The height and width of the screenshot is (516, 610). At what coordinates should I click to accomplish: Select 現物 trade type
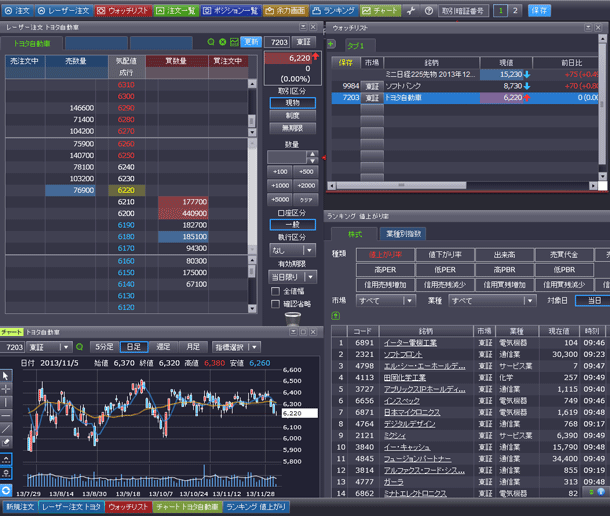click(x=293, y=103)
